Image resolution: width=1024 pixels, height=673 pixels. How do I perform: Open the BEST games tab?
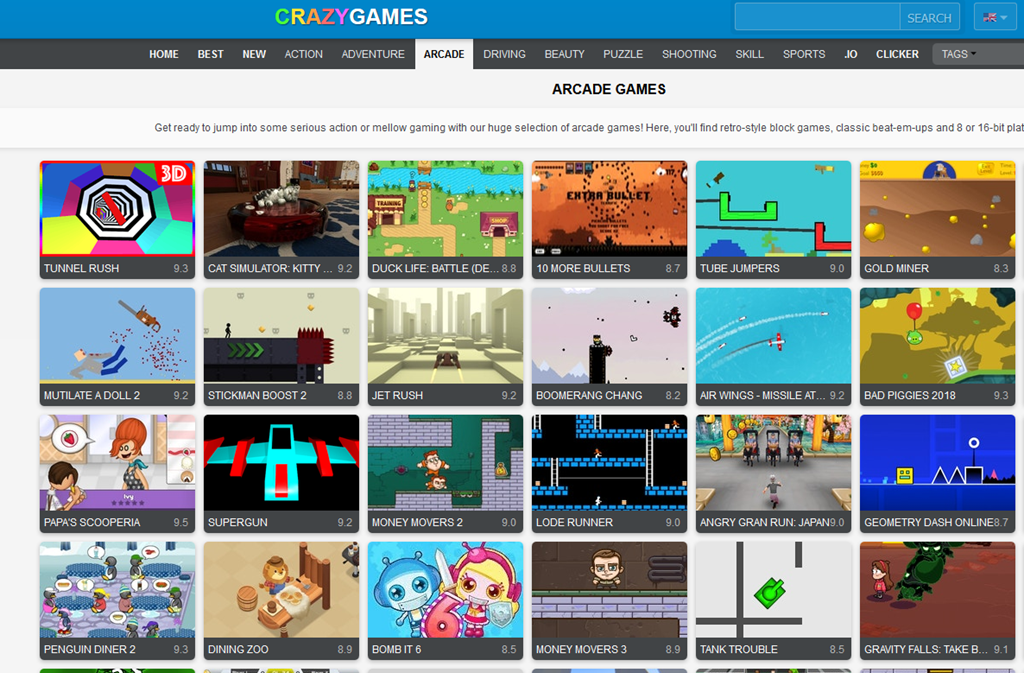[210, 54]
